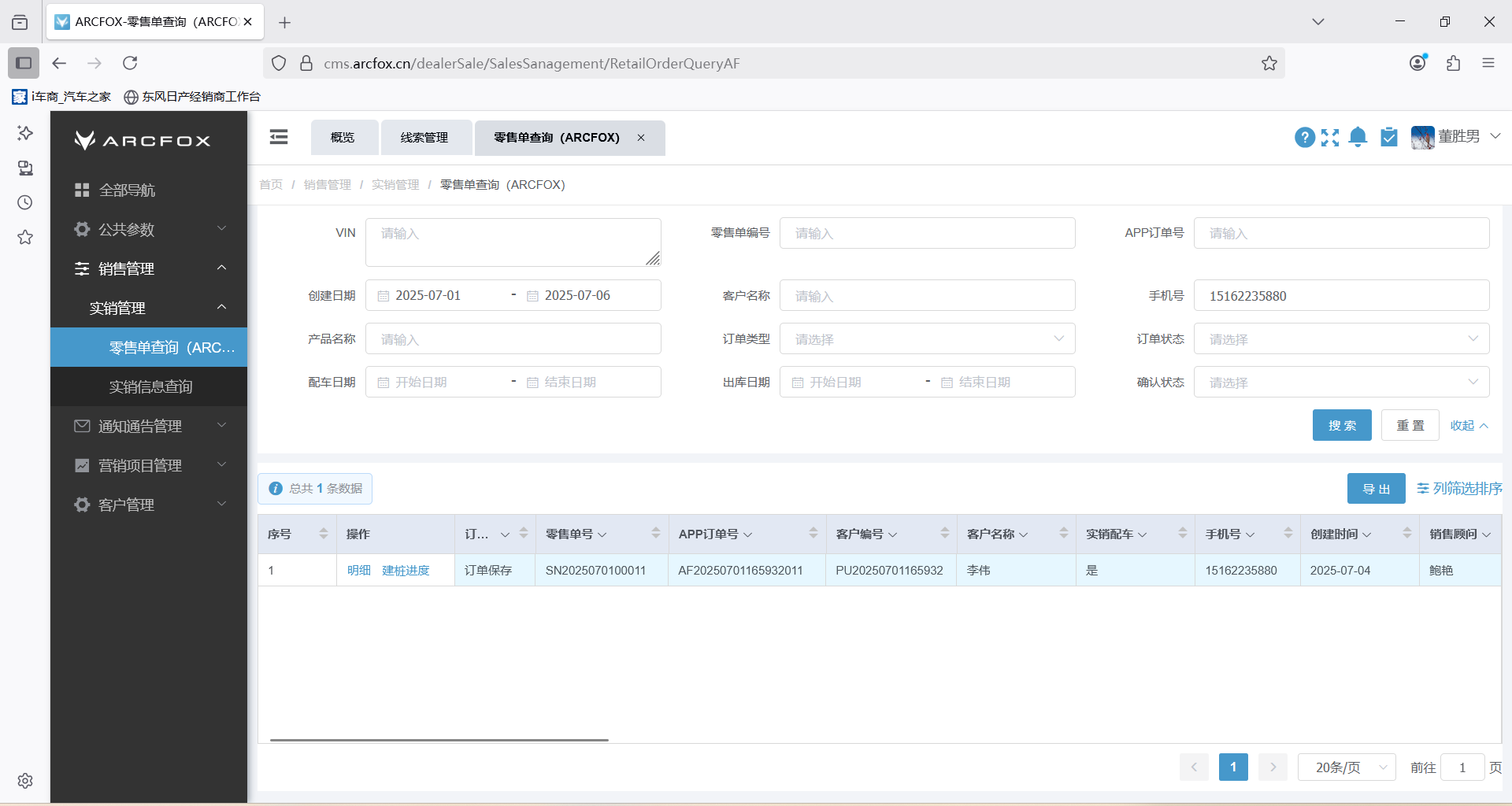Open user dropdown arrow next to 董胜男
This screenshot has width=1512, height=806.
[x=1495, y=136]
